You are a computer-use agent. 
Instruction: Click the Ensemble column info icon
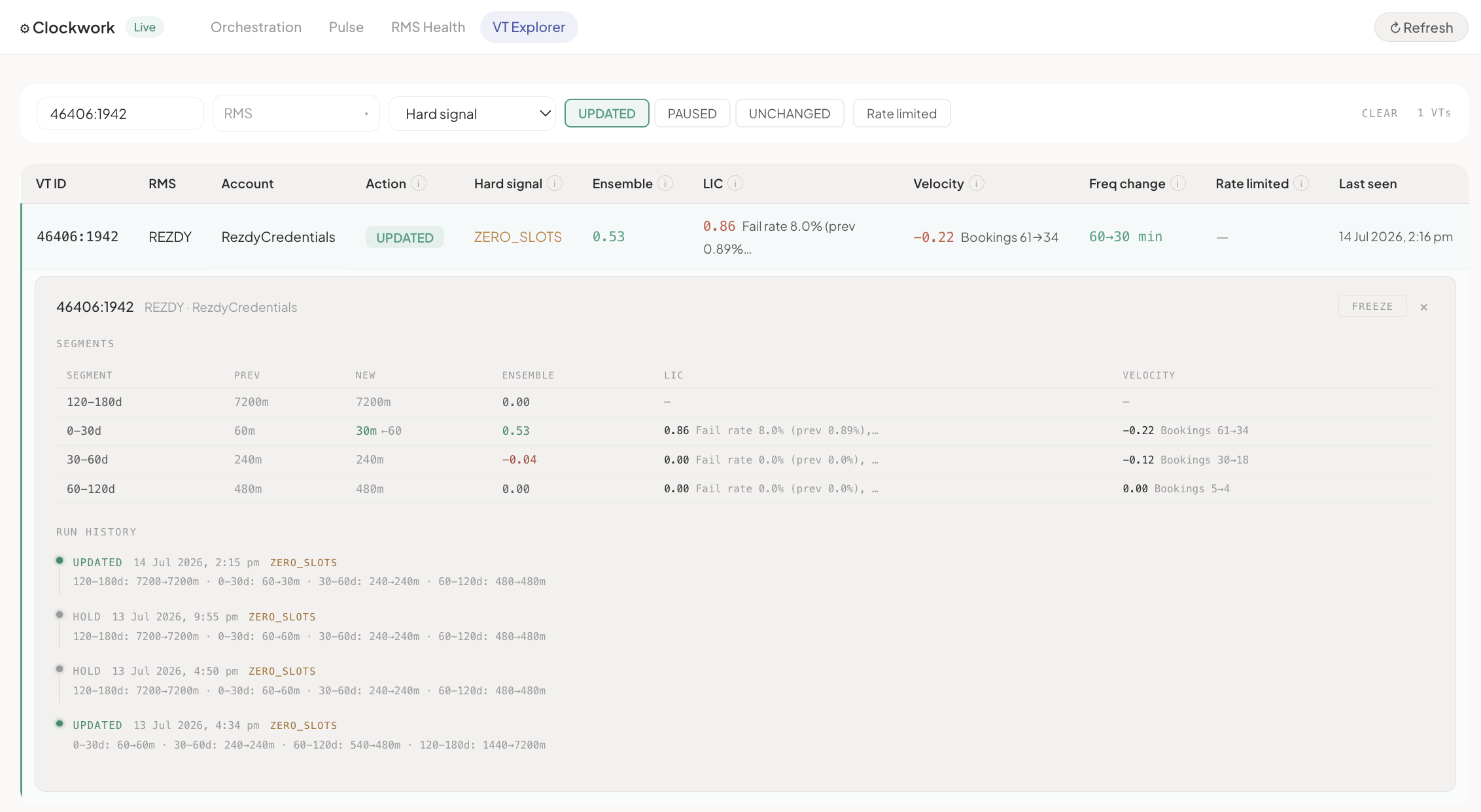(665, 184)
